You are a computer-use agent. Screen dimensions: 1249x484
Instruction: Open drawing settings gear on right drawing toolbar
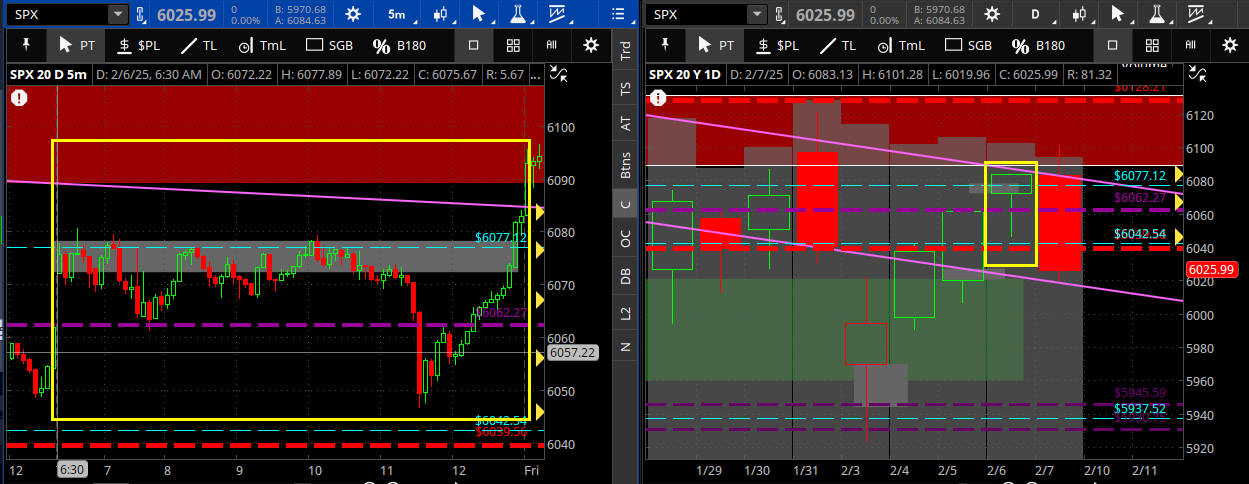click(x=1228, y=45)
